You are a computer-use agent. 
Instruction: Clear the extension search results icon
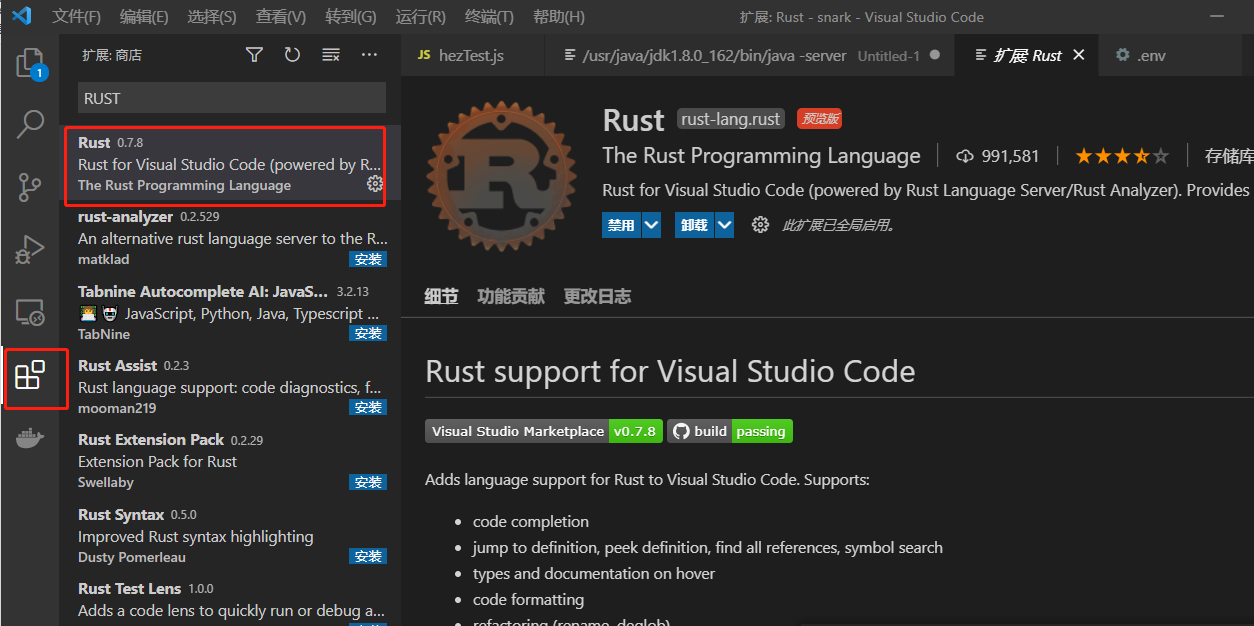[330, 55]
